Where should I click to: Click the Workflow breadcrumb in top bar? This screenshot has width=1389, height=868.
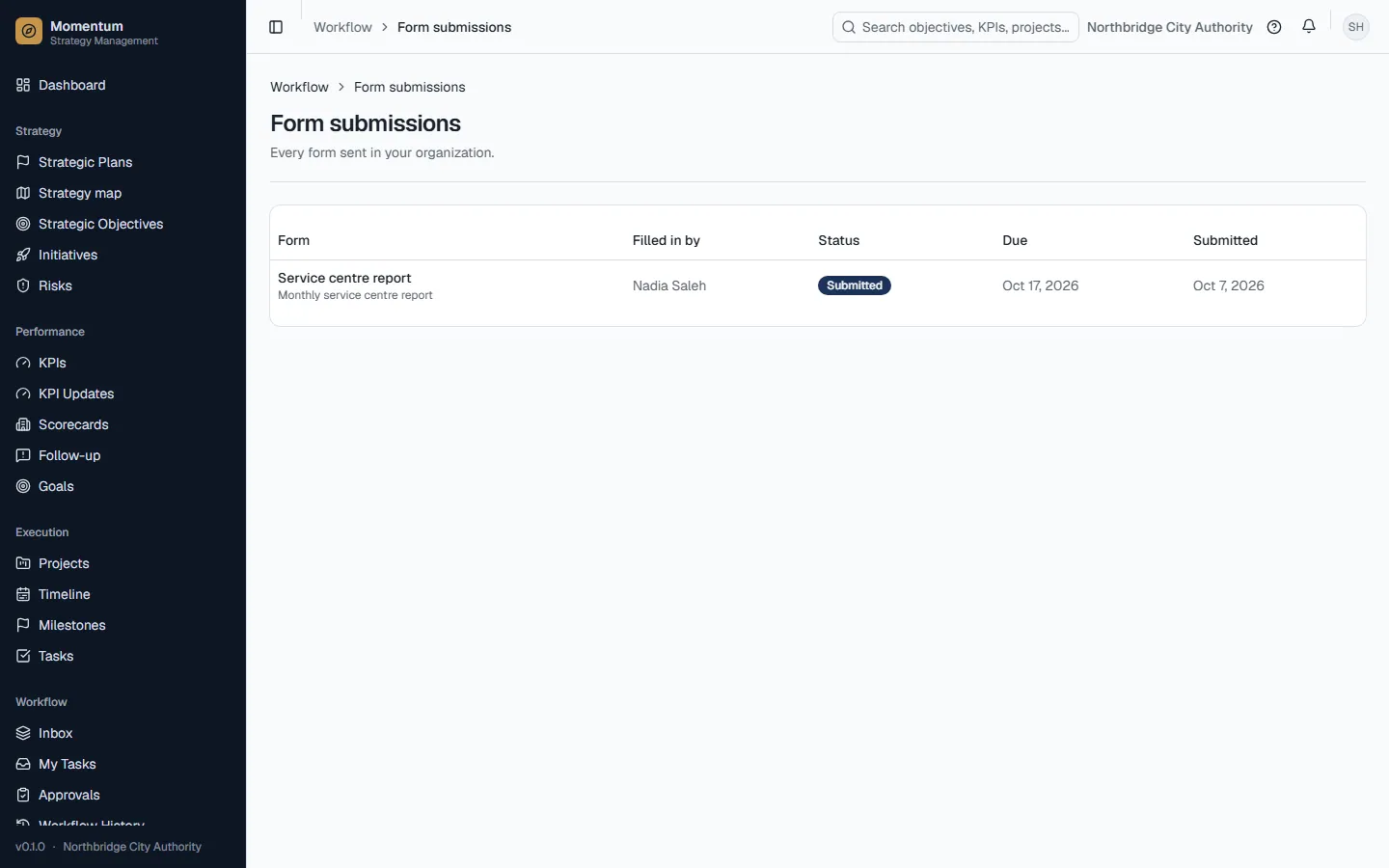342,27
